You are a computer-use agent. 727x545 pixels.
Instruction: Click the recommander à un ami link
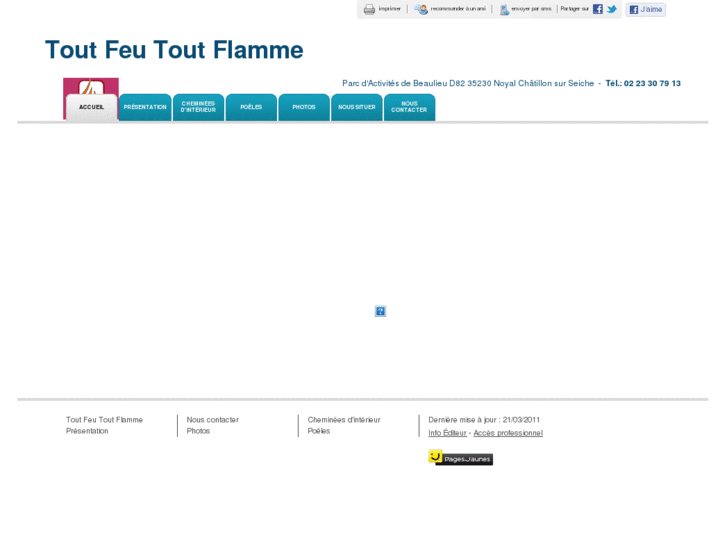click(x=458, y=9)
